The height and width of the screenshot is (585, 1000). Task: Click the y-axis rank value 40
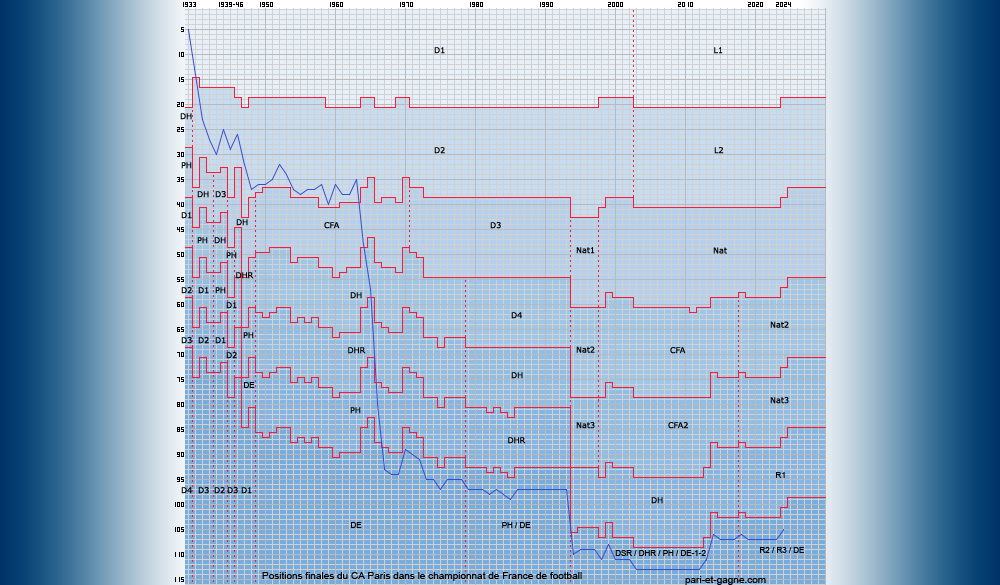pos(180,205)
